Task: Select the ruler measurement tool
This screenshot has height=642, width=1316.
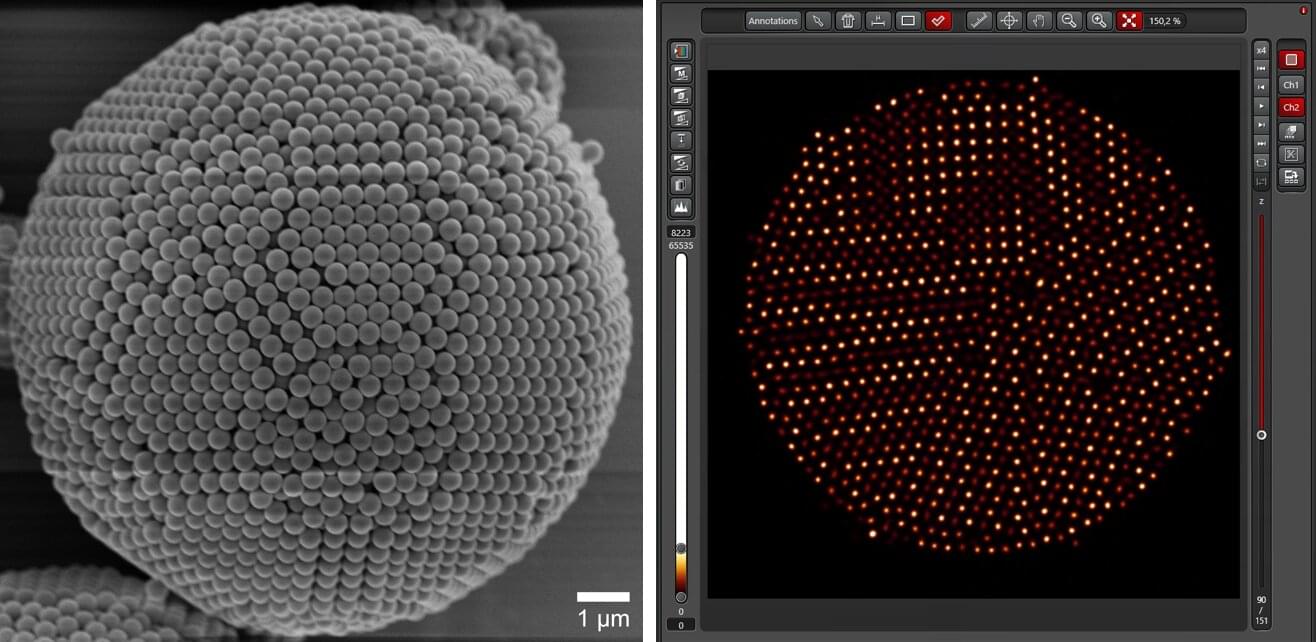Action: click(980, 20)
